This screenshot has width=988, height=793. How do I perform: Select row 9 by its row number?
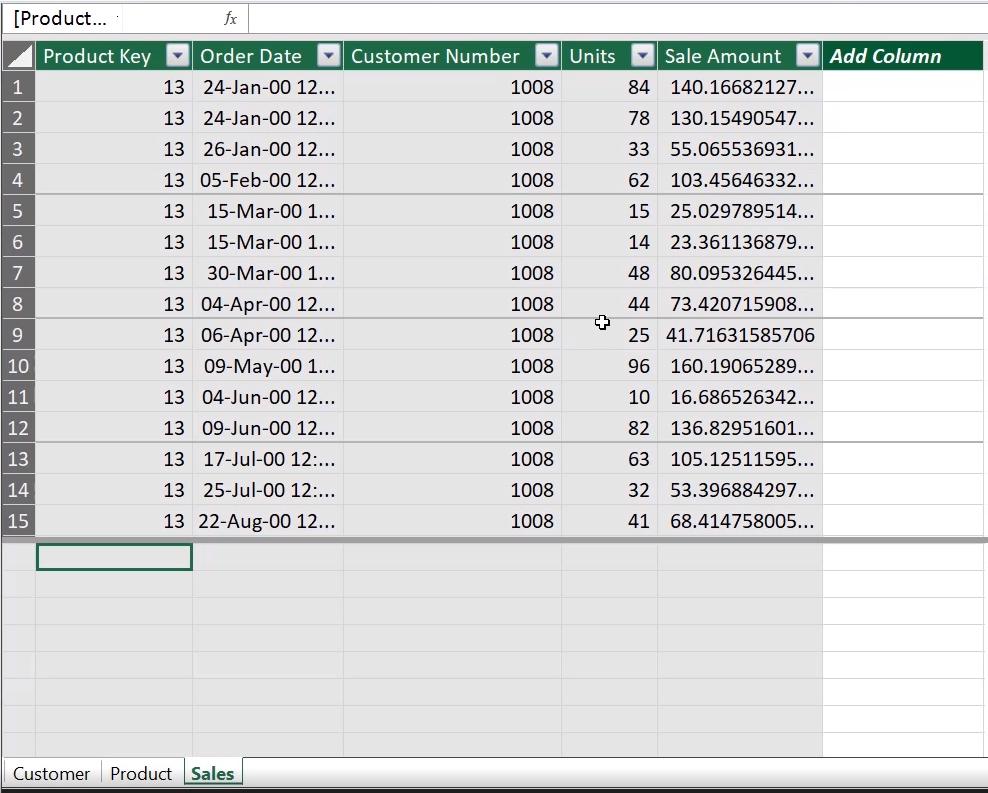tap(18, 335)
